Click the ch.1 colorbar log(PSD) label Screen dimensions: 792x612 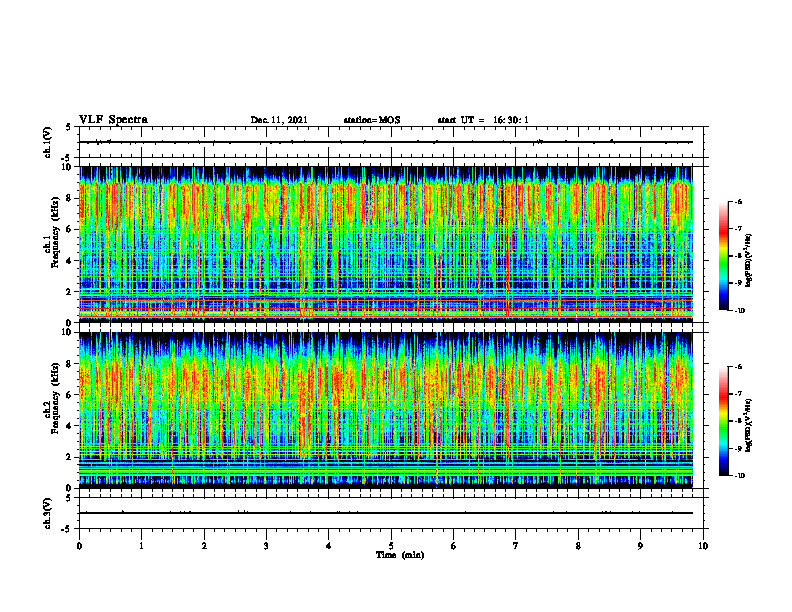(x=749, y=261)
